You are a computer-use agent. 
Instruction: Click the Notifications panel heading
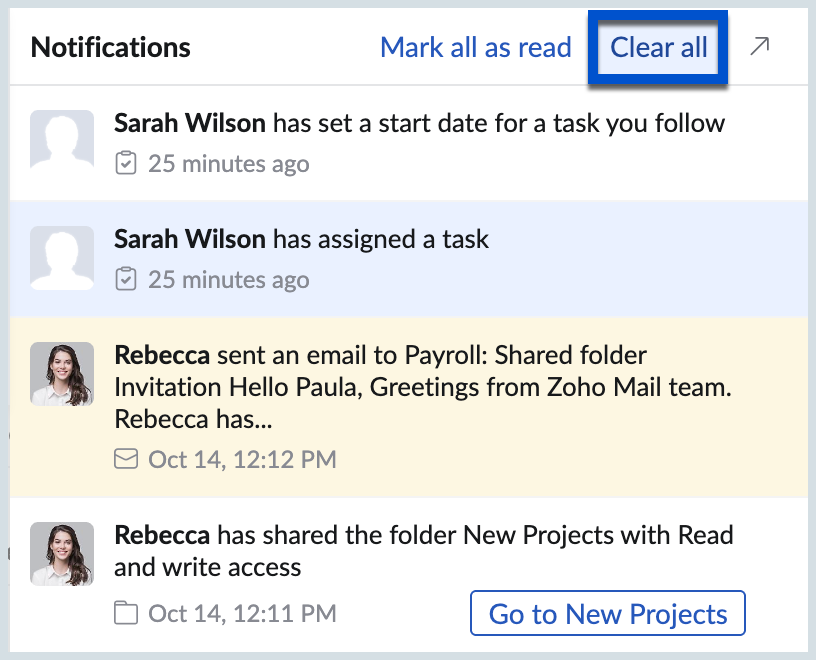(111, 47)
